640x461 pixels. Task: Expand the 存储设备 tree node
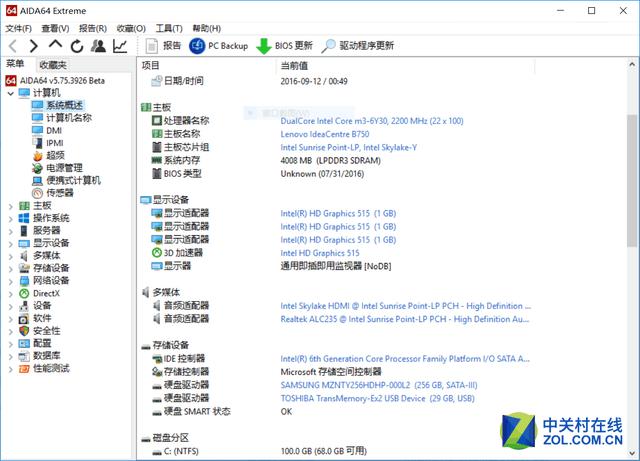11,269
